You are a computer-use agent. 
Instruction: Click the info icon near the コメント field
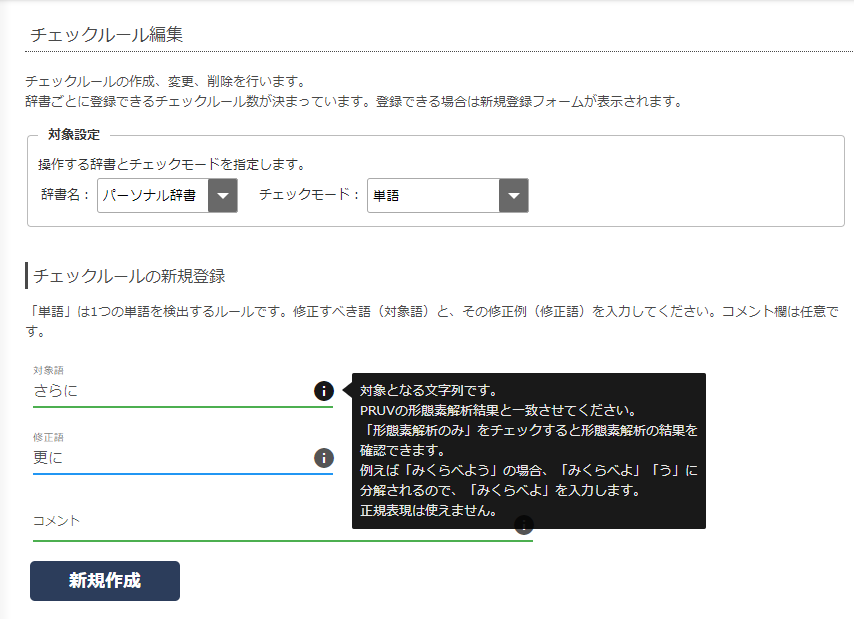click(x=524, y=523)
